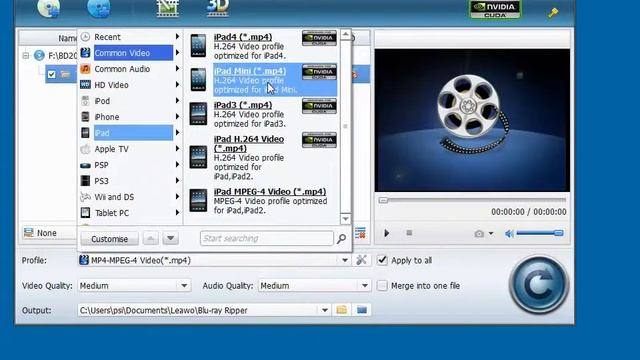640x360 pixels.
Task: Click the Start searching input field
Action: (x=267, y=238)
